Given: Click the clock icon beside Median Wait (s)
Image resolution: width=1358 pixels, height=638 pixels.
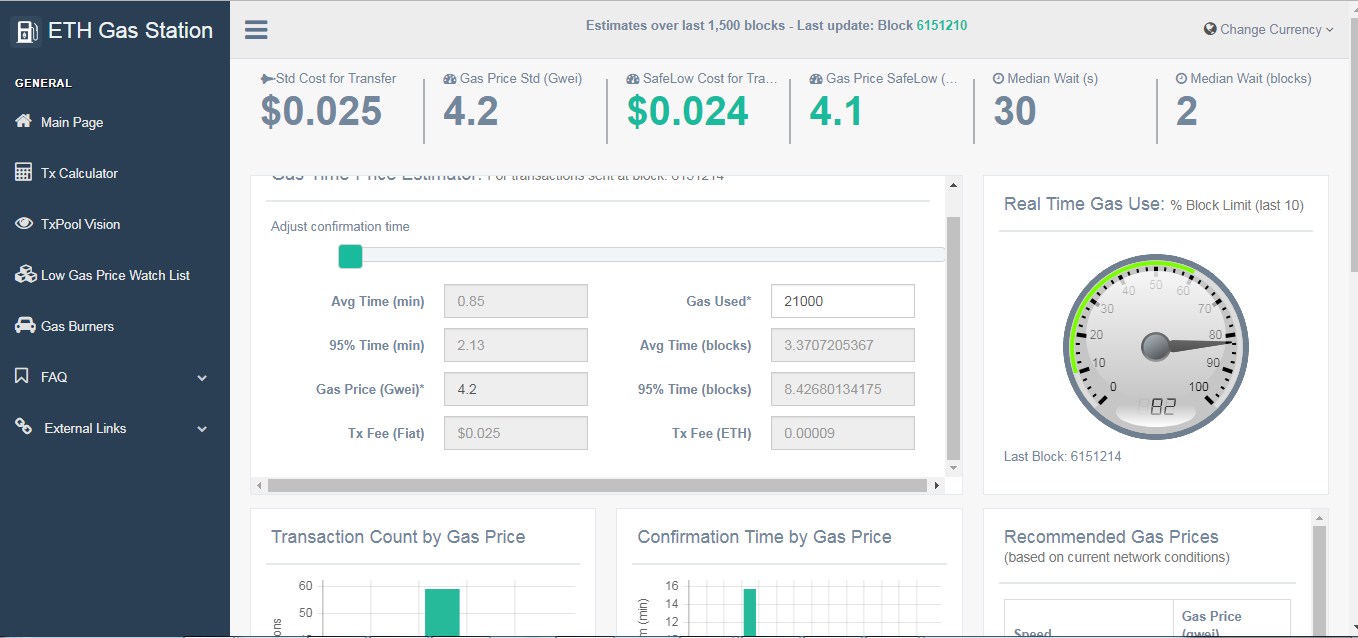Looking at the screenshot, I should 998,78.
